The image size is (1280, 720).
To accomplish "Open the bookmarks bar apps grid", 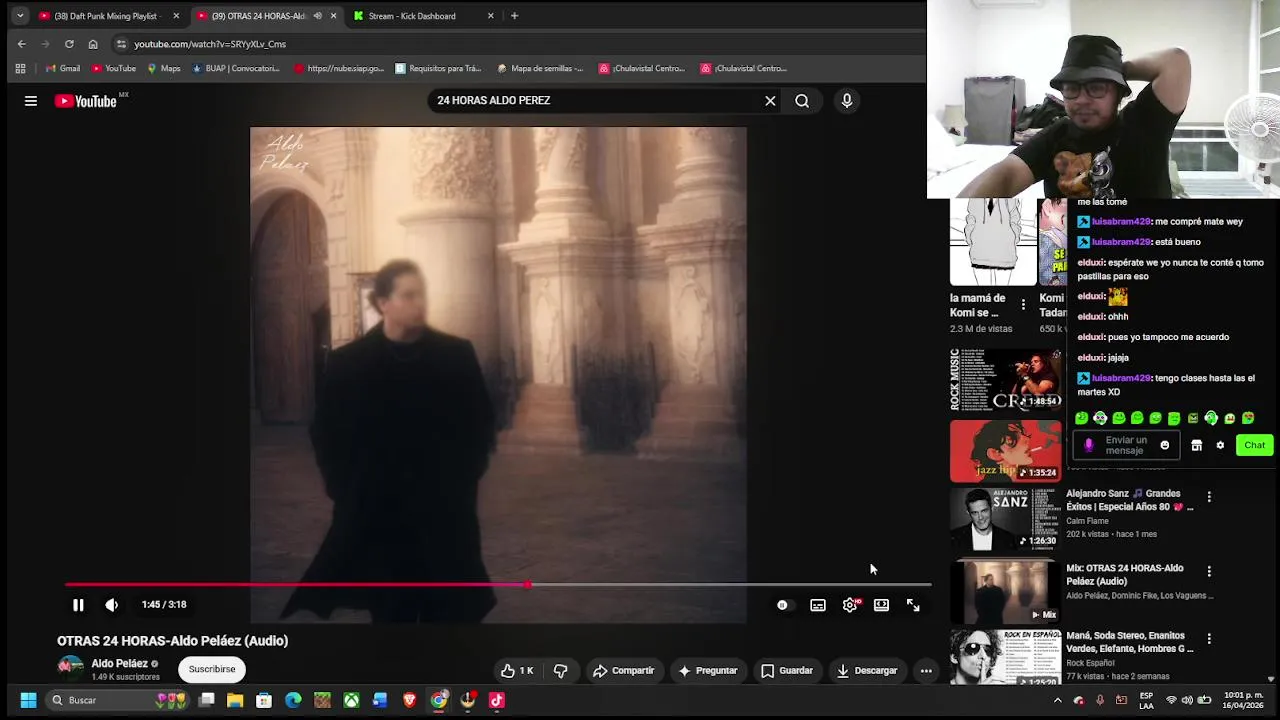I will tap(20, 68).
